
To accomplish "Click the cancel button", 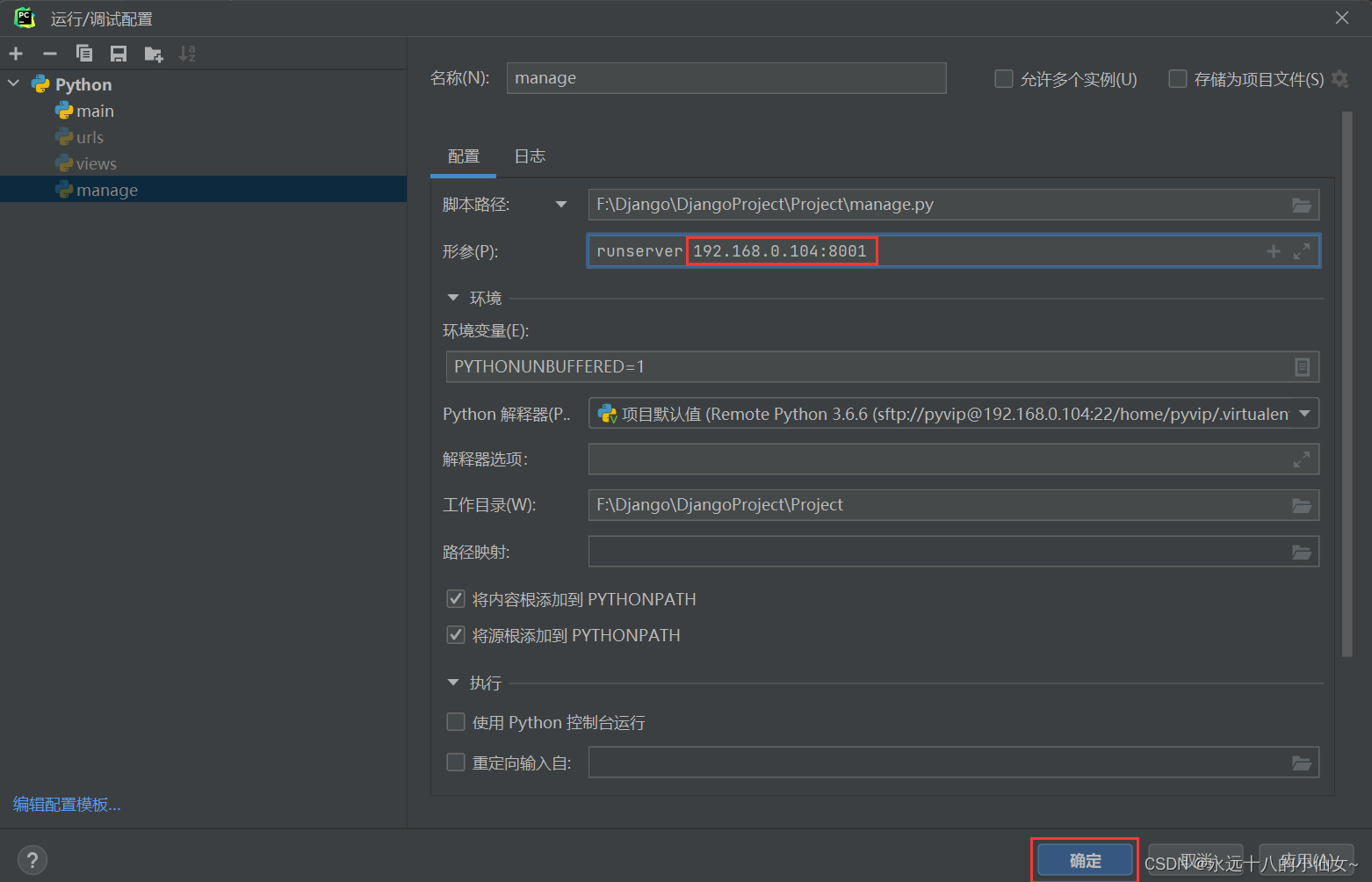I will click(1195, 861).
